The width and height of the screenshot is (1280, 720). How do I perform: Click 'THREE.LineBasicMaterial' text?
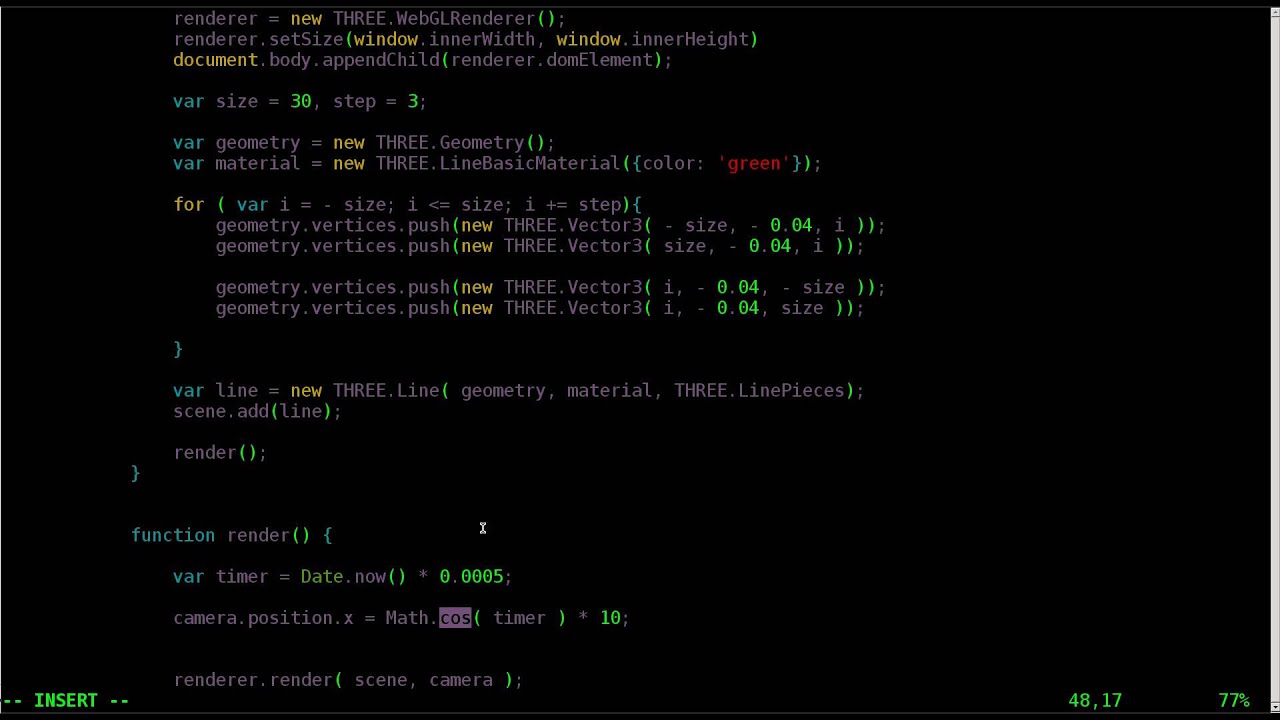(x=498, y=163)
